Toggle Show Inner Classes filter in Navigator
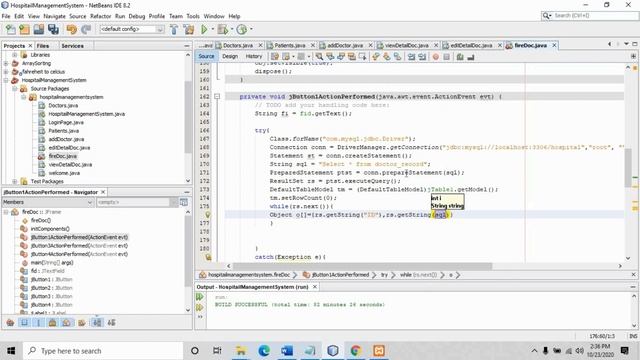640x360 pixels. pyautogui.click(x=66, y=322)
